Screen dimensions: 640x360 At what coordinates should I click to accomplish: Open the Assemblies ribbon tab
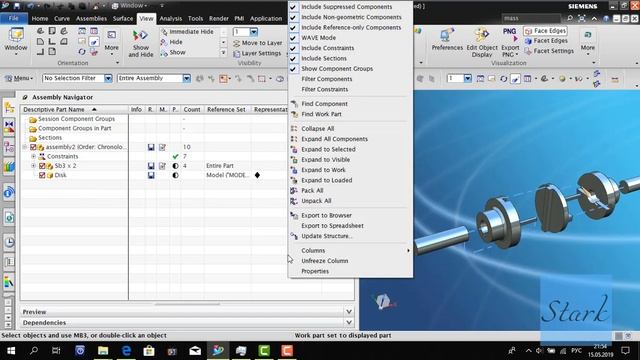point(91,18)
